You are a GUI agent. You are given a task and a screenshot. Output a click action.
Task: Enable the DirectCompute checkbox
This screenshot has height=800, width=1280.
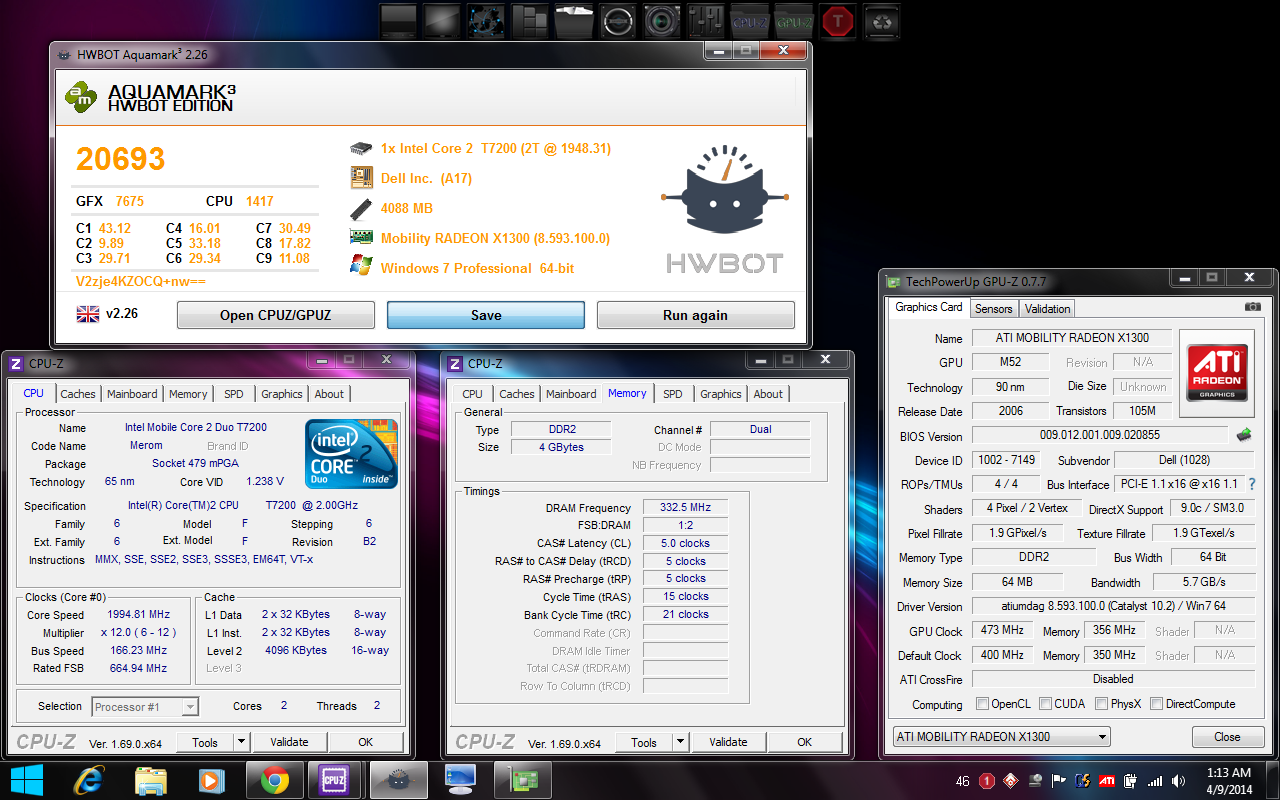1157,704
